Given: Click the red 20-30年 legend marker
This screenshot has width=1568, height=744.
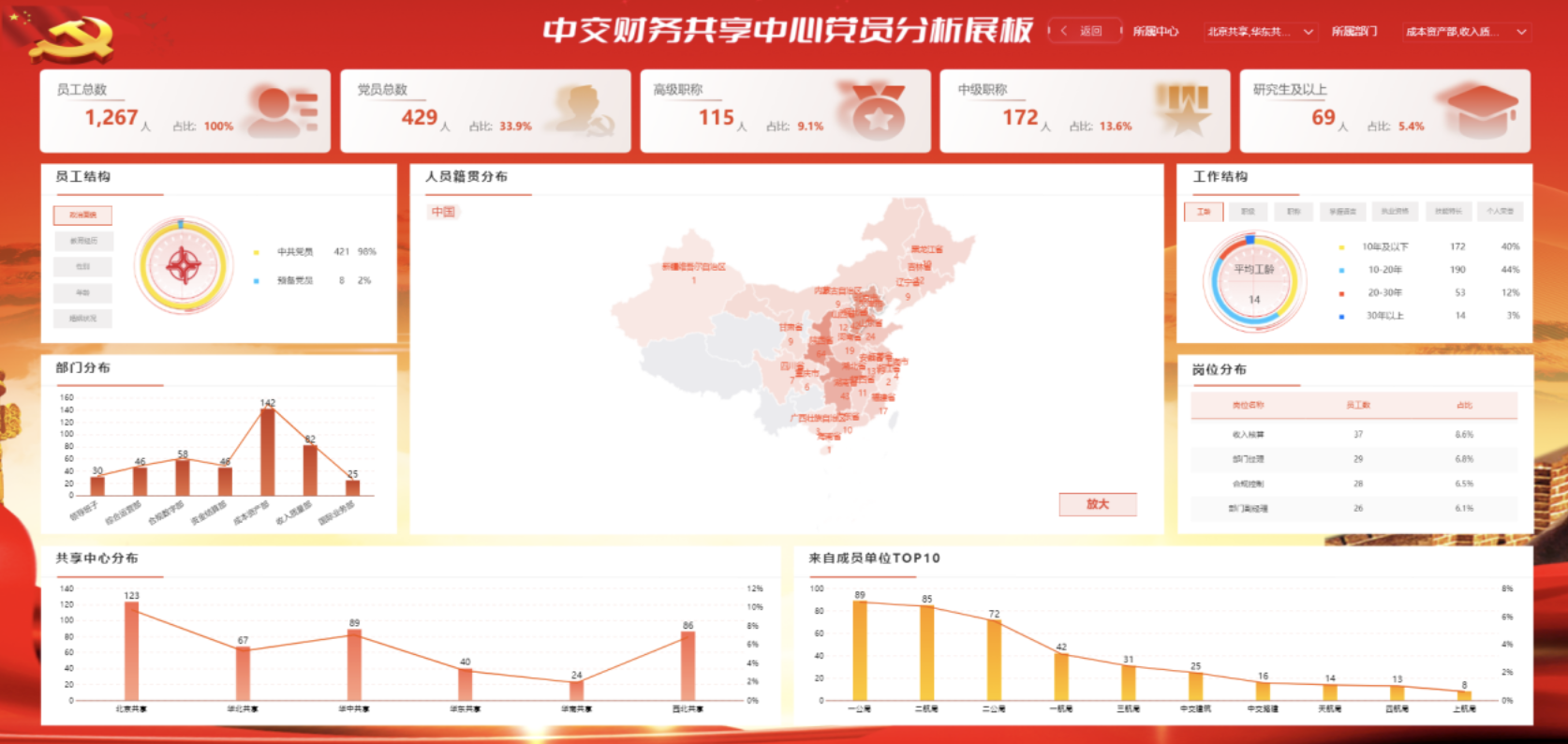Looking at the screenshot, I should point(1341,293).
